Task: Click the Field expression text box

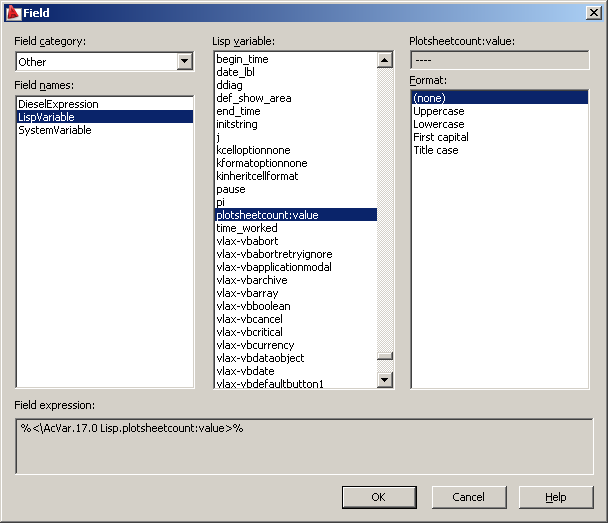Action: click(x=304, y=446)
